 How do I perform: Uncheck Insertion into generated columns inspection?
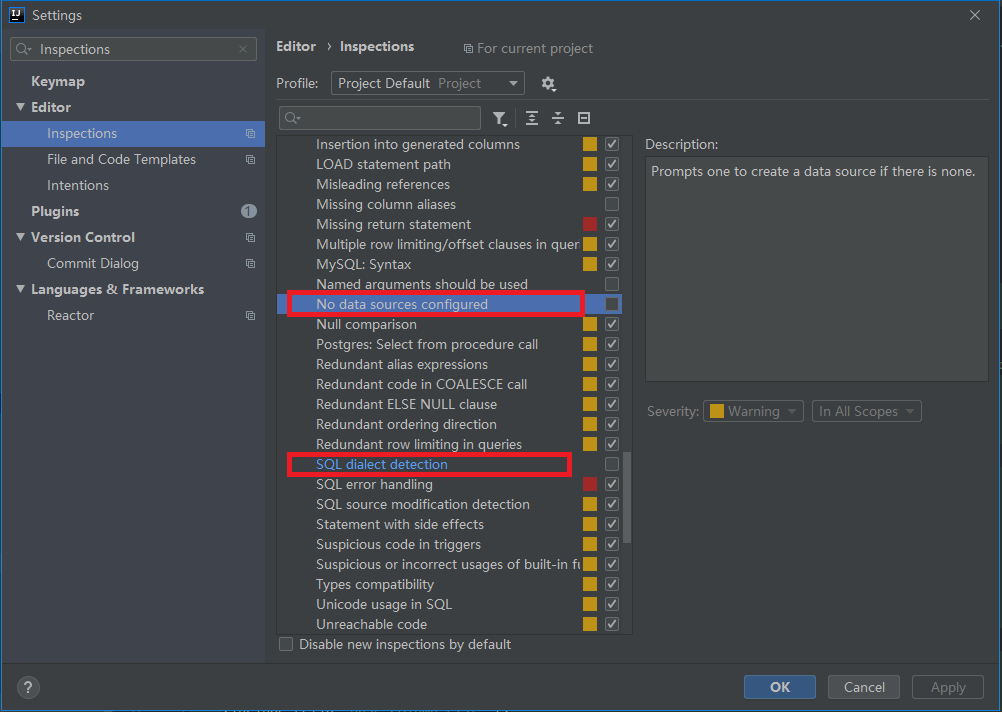coord(612,144)
